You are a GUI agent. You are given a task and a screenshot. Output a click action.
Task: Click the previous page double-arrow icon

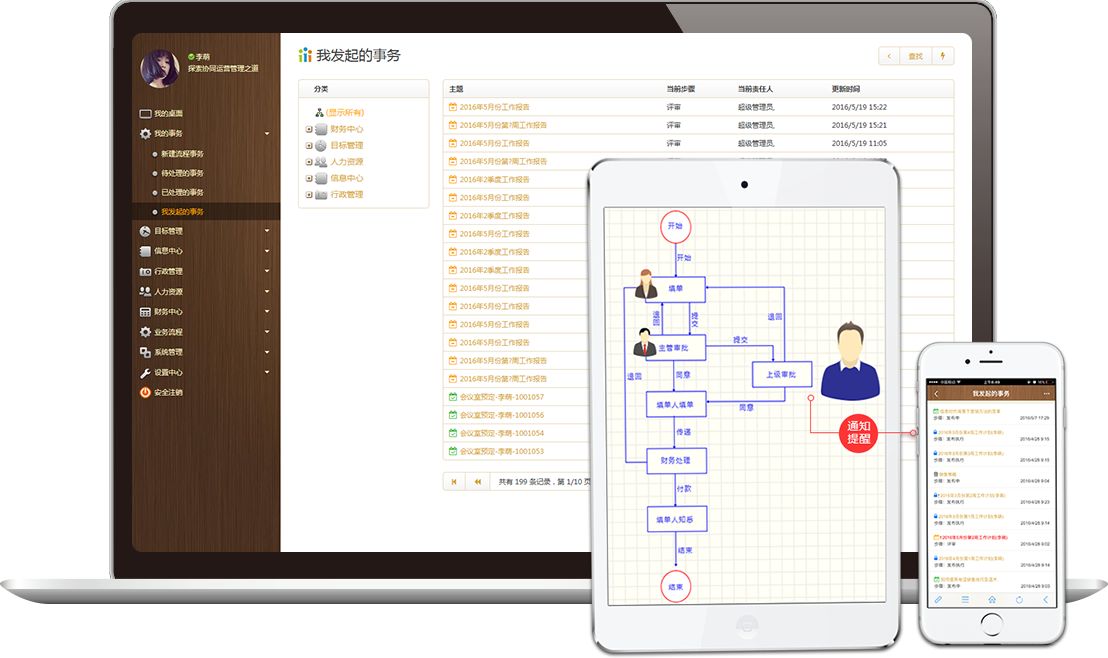point(478,481)
